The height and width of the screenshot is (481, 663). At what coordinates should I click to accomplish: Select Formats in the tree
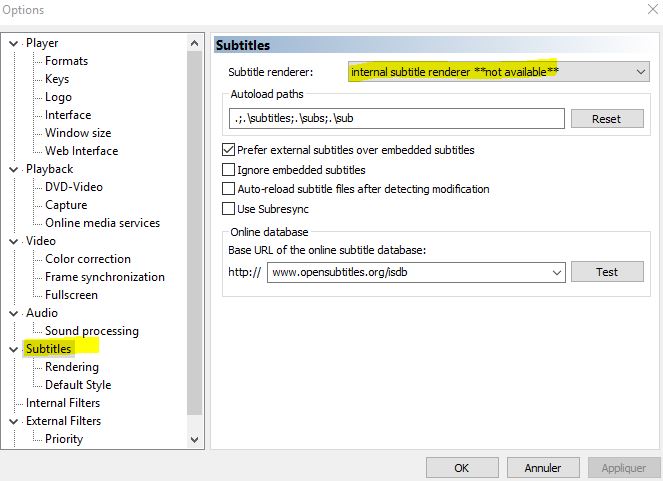pos(66,61)
